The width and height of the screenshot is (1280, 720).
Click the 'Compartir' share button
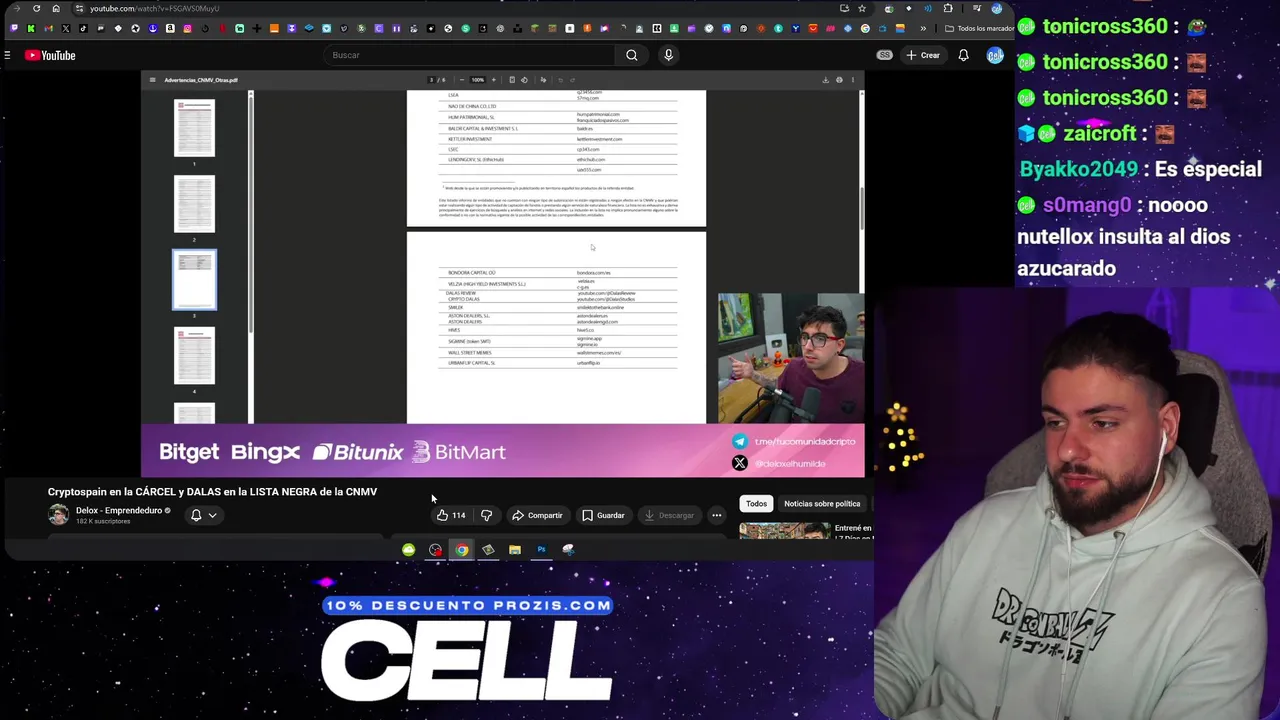coord(537,515)
